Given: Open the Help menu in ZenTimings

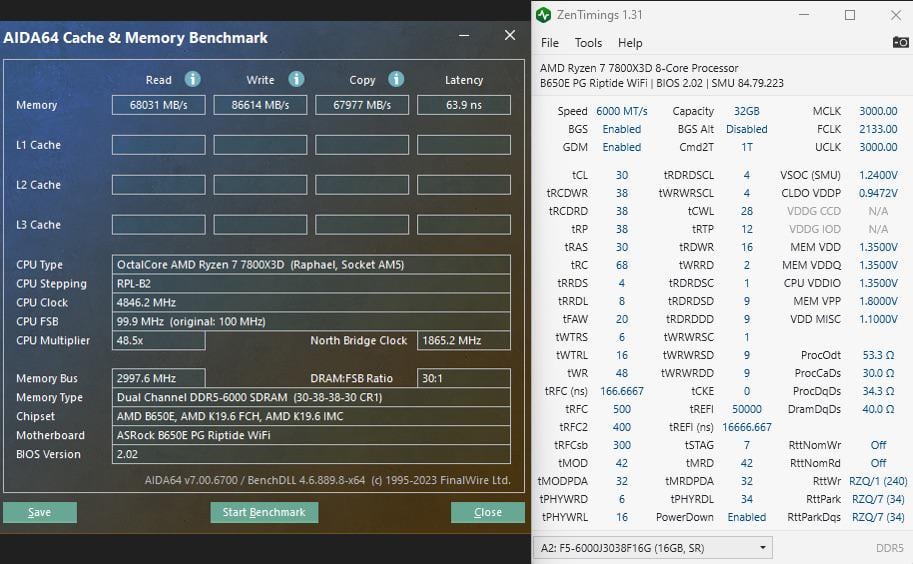Looking at the screenshot, I should tap(630, 42).
